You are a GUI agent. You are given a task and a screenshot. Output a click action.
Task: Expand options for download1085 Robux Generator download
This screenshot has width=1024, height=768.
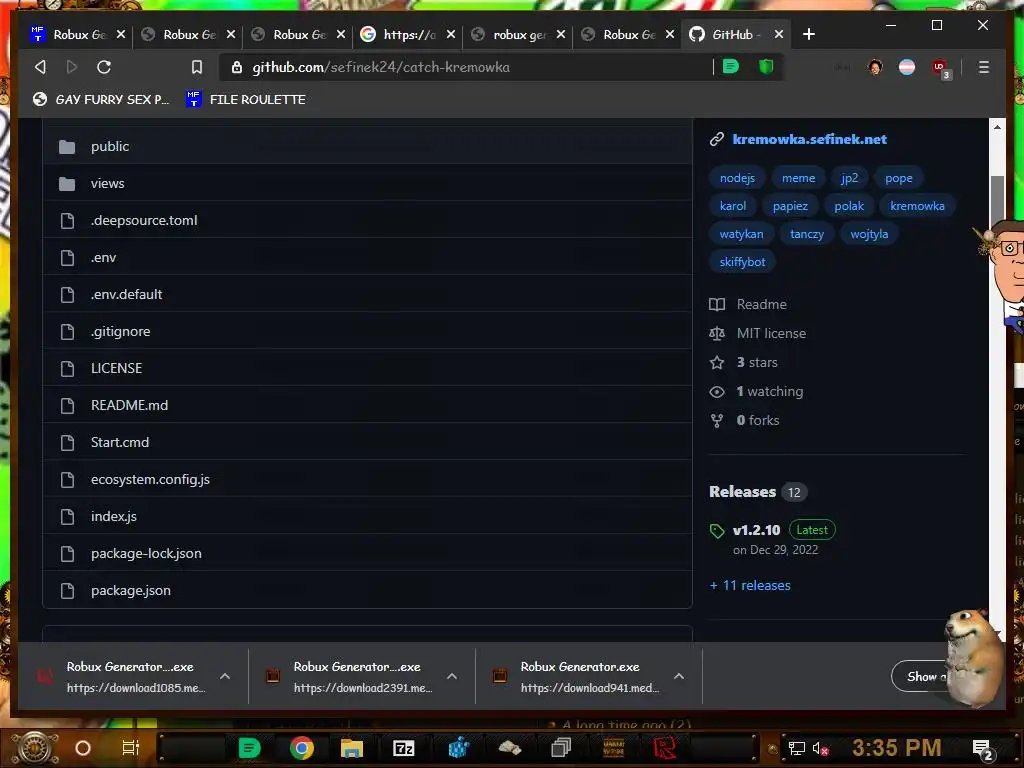pyautogui.click(x=225, y=677)
